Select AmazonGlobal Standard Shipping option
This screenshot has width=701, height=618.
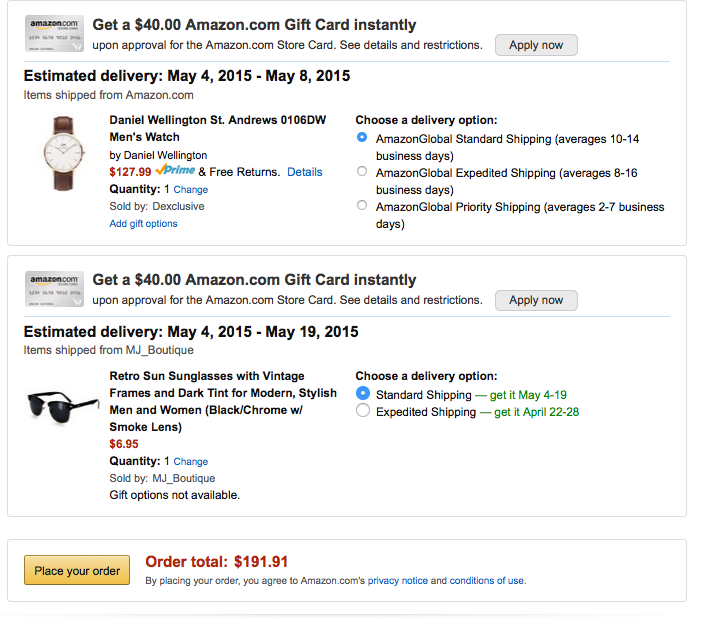tap(362, 138)
